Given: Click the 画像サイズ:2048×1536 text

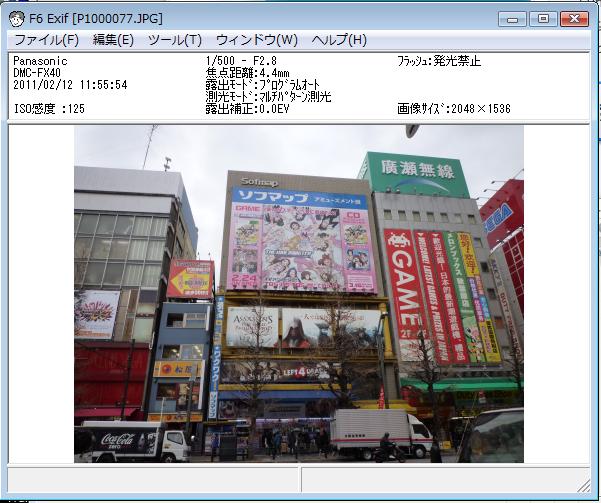Looking at the screenshot, I should [x=454, y=109].
